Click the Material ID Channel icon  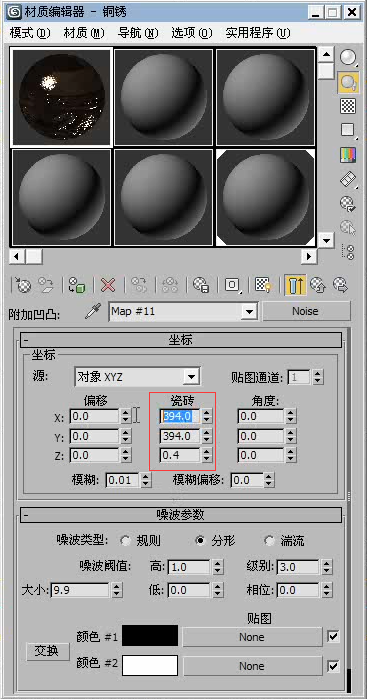(x=232, y=285)
